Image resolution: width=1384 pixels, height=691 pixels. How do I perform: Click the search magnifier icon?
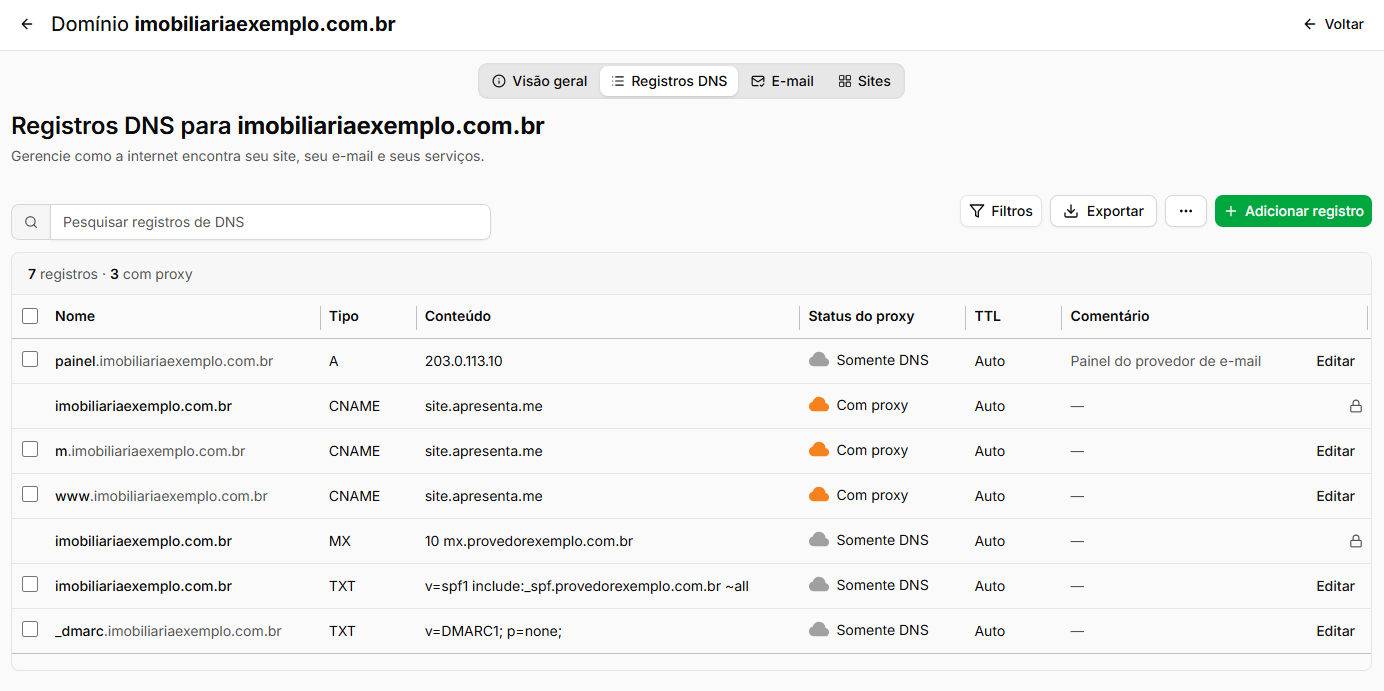coord(31,222)
